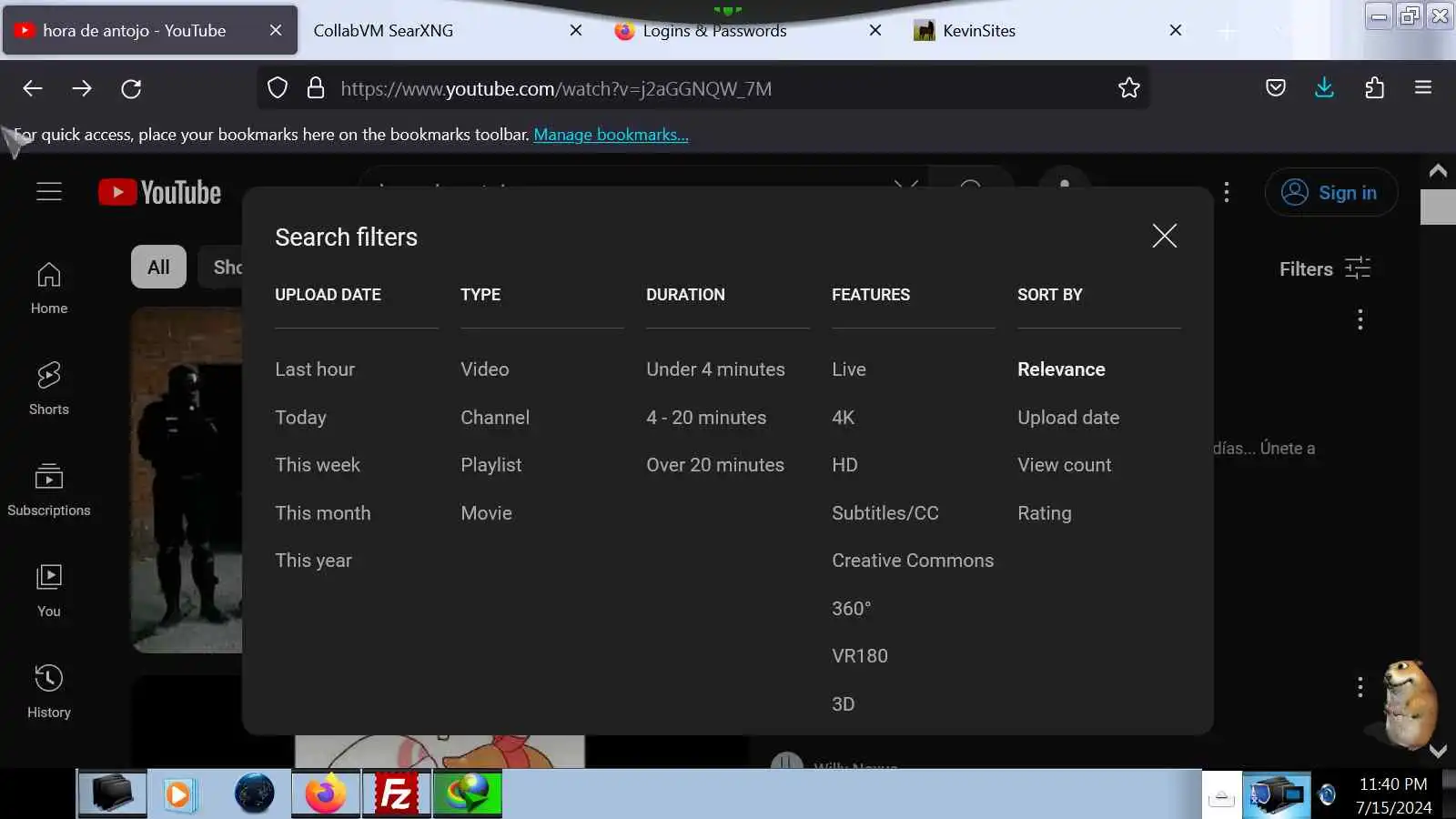1456x819 pixels.
Task: Close the Search filters dialog
Action: 1164,236
